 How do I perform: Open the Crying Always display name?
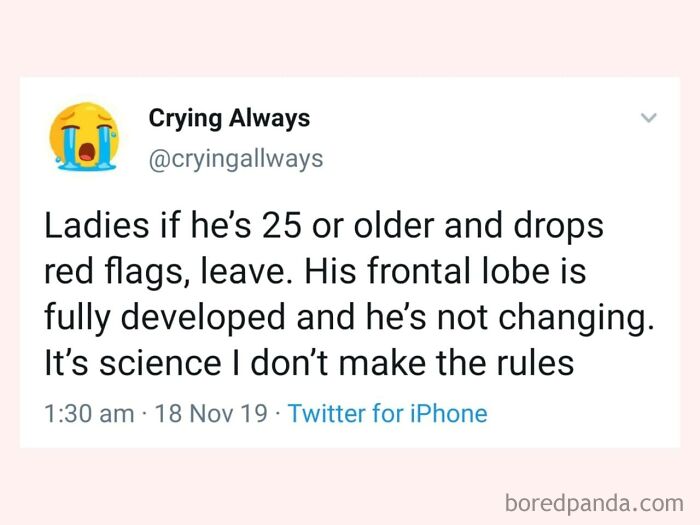coord(229,119)
